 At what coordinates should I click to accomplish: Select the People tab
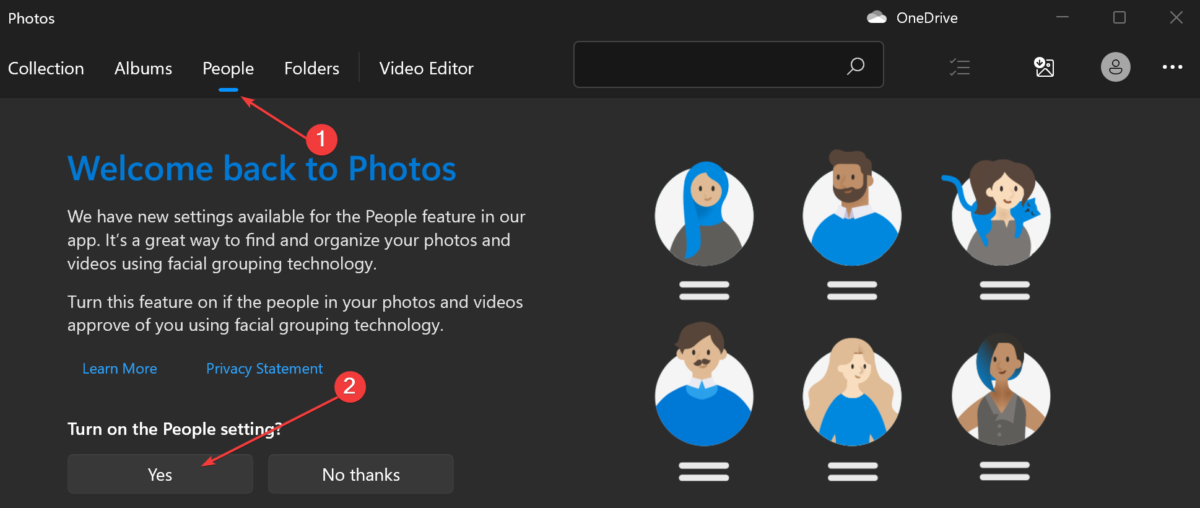click(x=228, y=68)
